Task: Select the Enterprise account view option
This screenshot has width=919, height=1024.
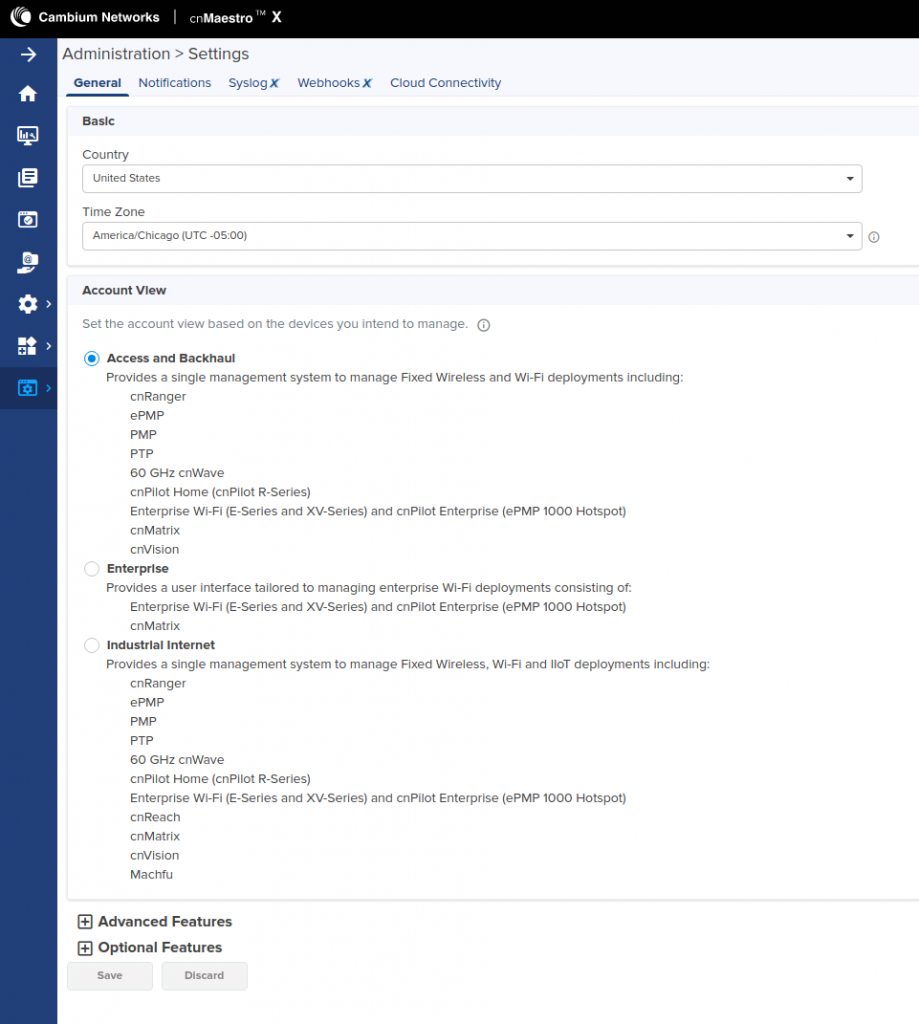Action: pos(91,568)
